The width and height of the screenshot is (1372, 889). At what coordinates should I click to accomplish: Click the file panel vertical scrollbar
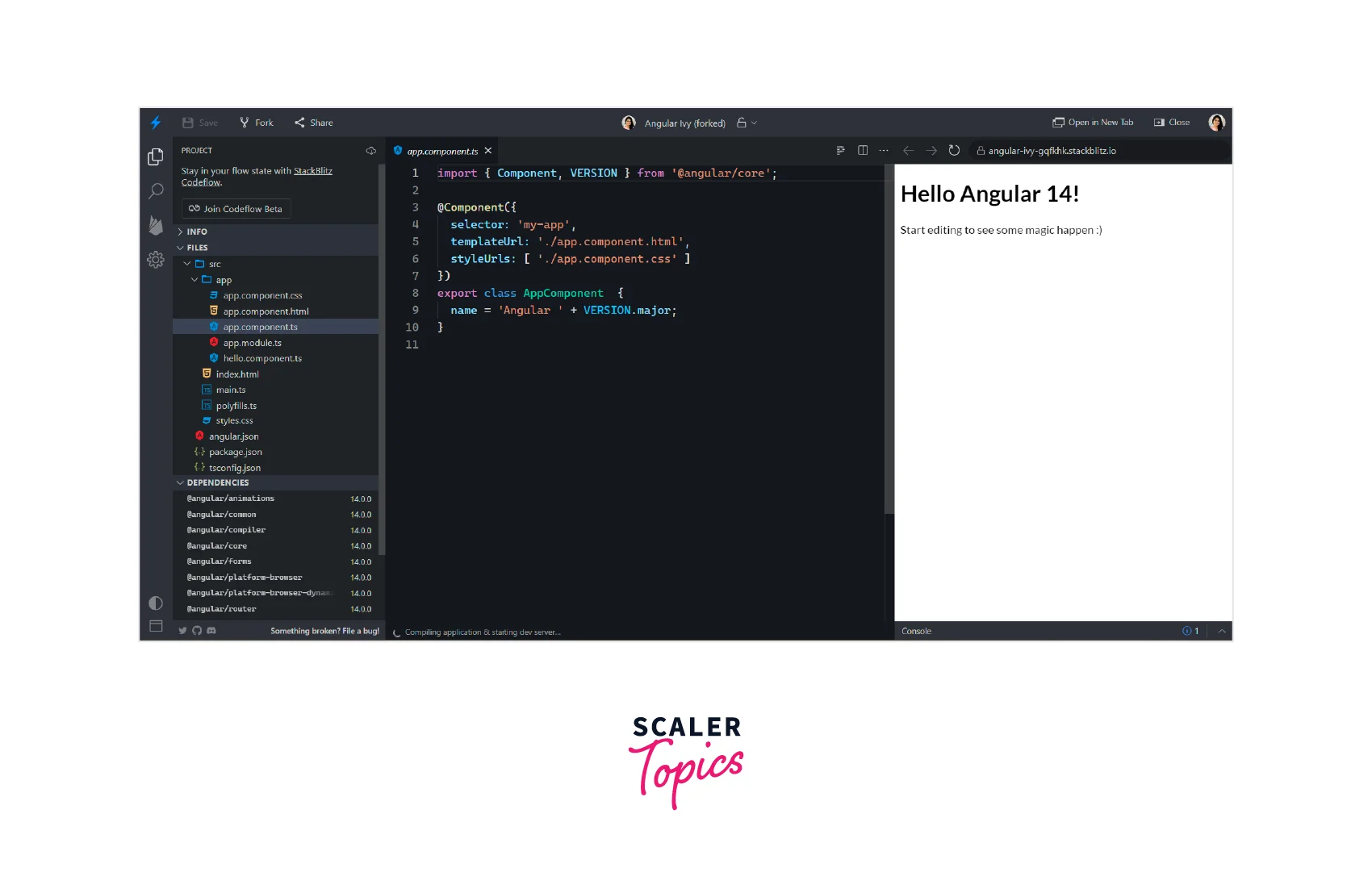(382, 363)
